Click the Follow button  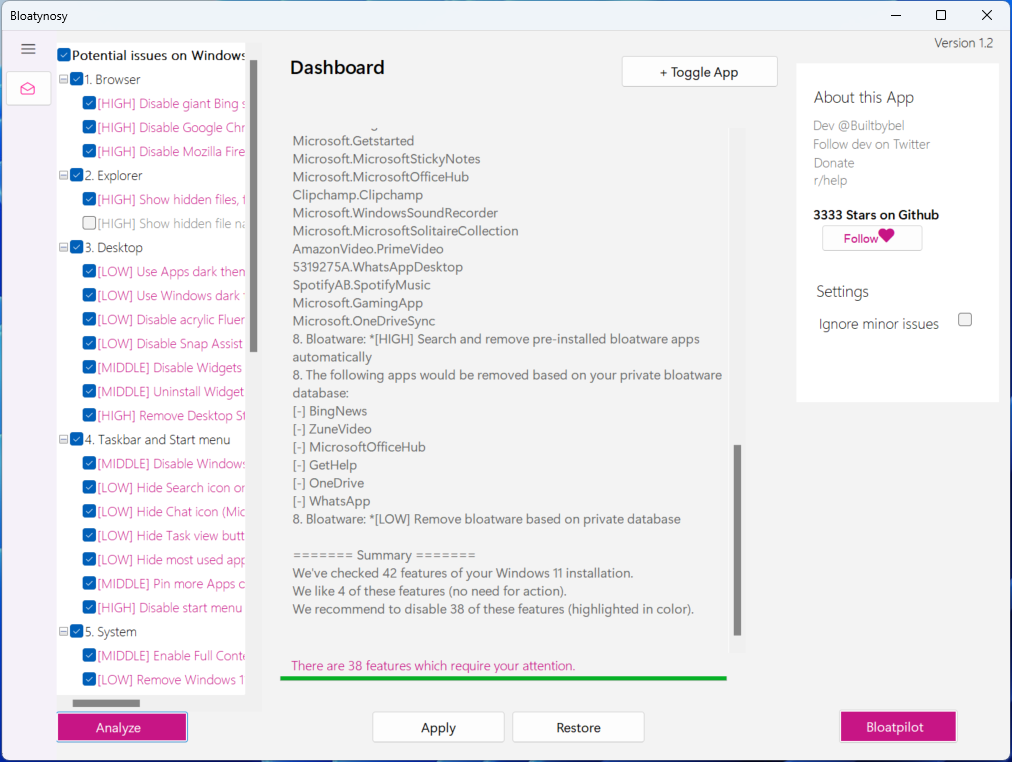tap(872, 238)
